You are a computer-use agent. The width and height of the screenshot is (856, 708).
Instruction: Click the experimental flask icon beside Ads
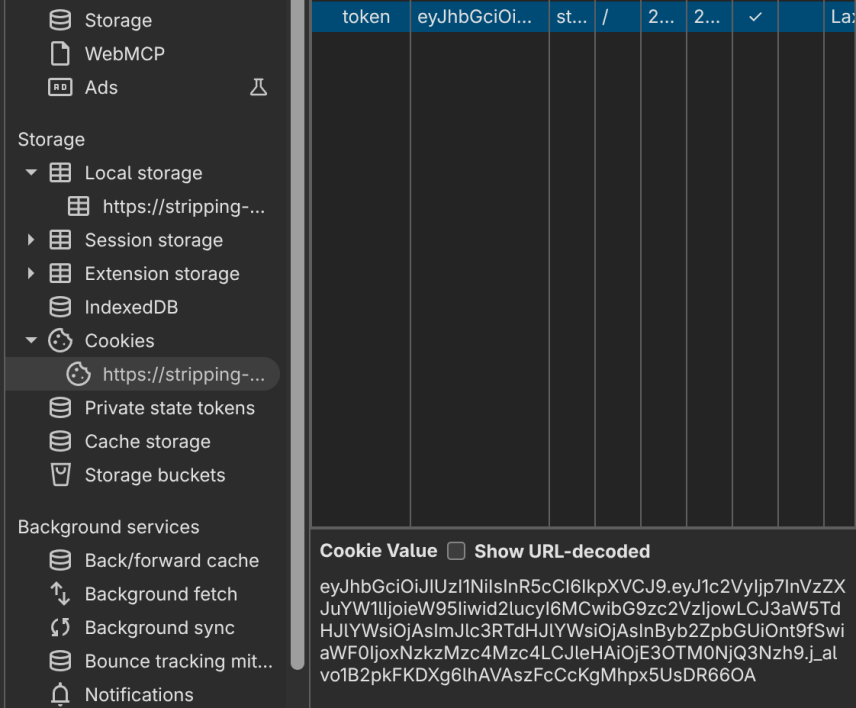[258, 87]
